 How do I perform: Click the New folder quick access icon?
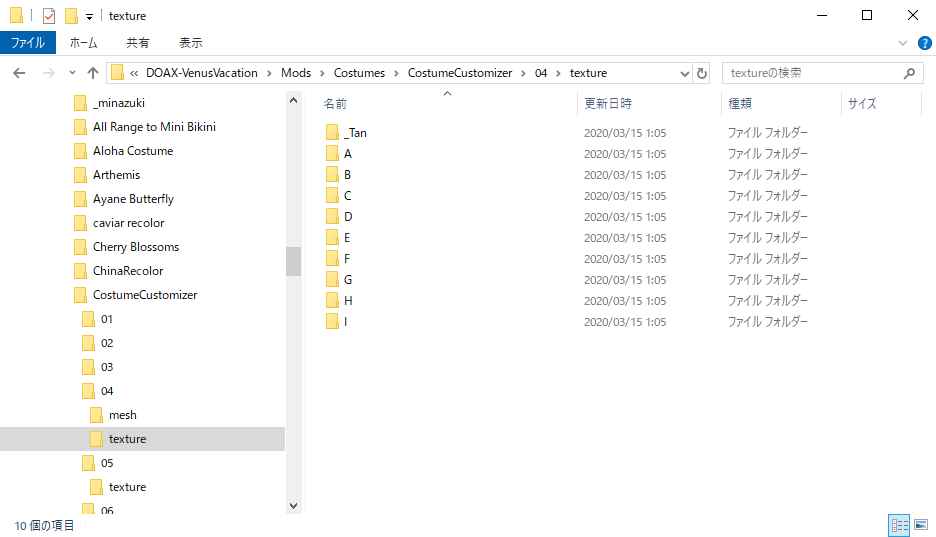pyautogui.click(x=71, y=16)
